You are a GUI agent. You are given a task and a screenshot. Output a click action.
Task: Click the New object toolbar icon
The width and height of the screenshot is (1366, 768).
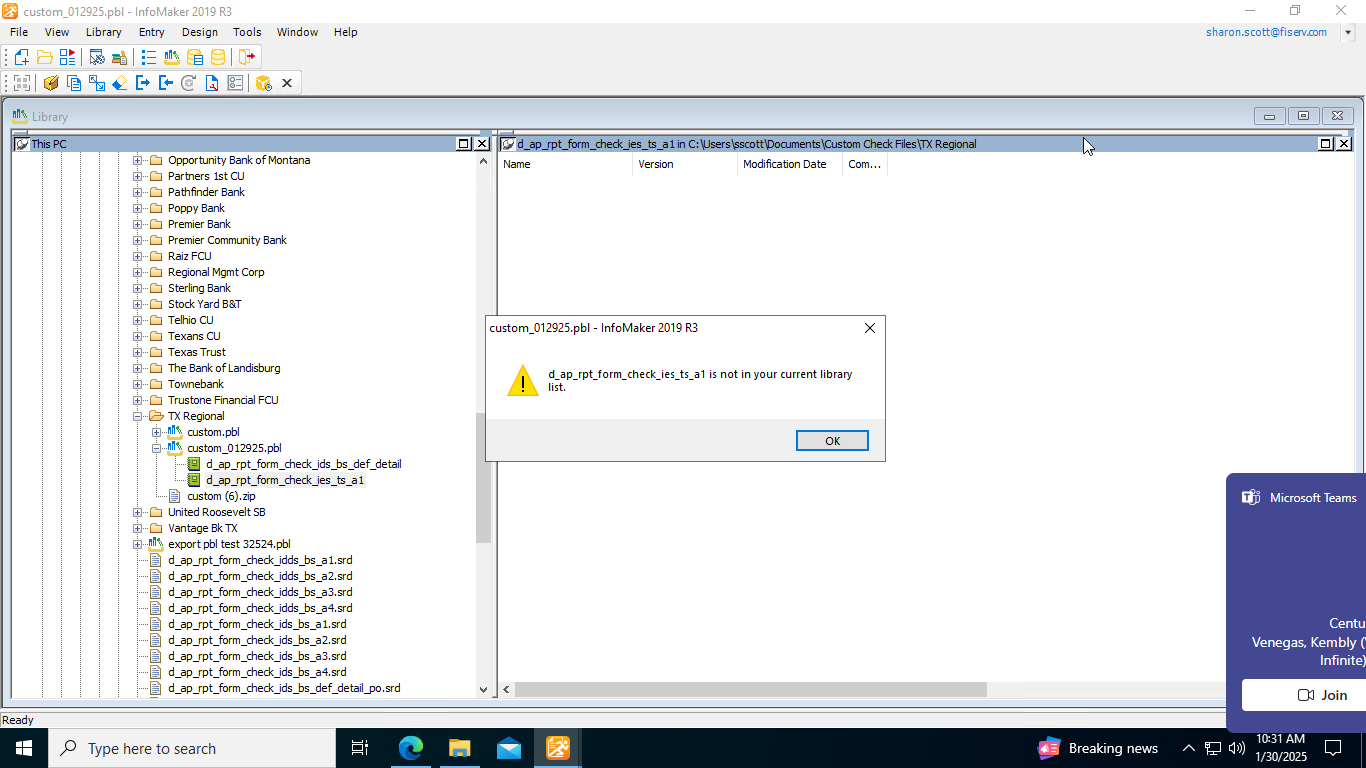21,57
